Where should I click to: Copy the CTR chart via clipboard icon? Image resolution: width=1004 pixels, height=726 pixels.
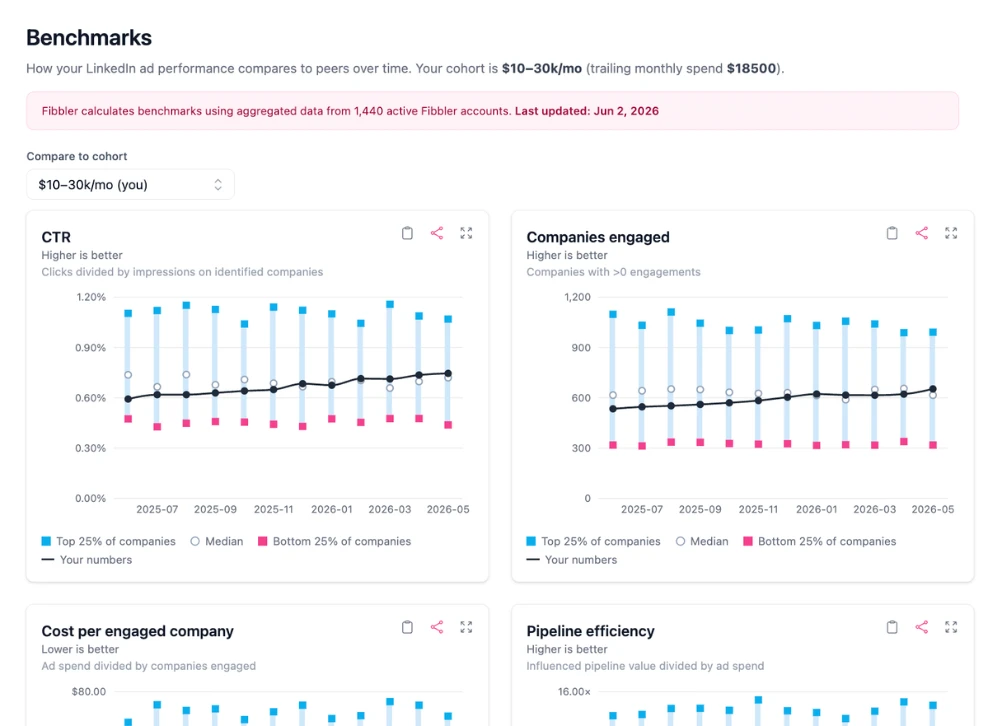[x=407, y=233]
